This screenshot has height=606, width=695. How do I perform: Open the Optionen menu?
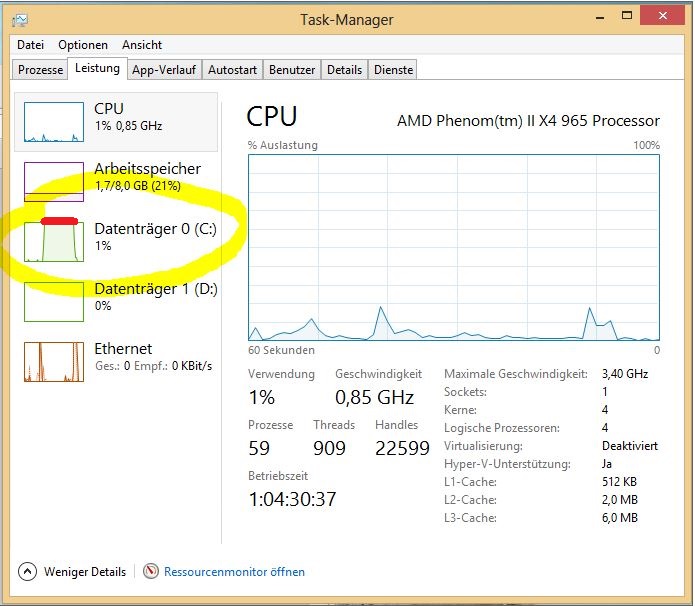coord(83,45)
